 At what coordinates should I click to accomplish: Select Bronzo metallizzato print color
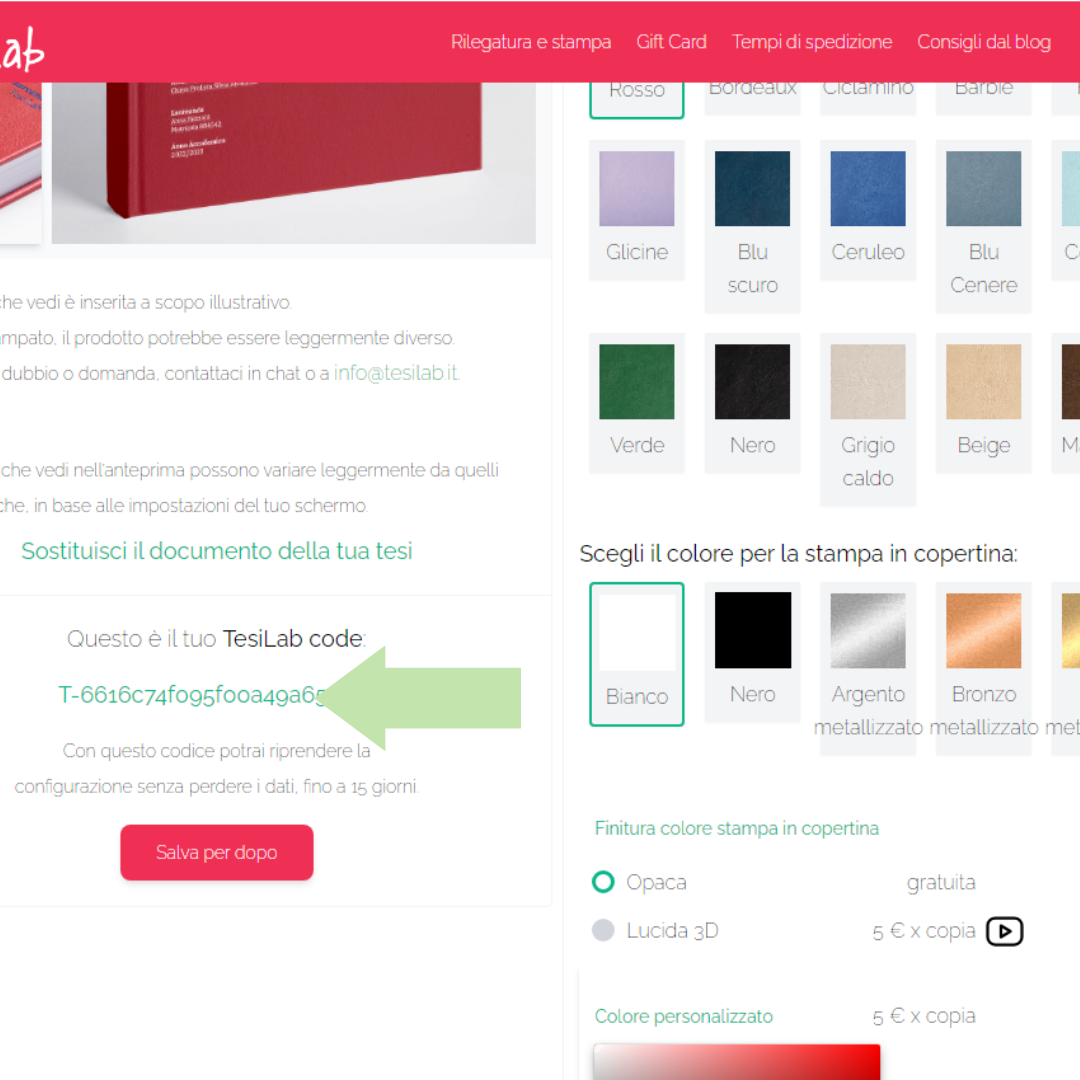[x=984, y=668]
